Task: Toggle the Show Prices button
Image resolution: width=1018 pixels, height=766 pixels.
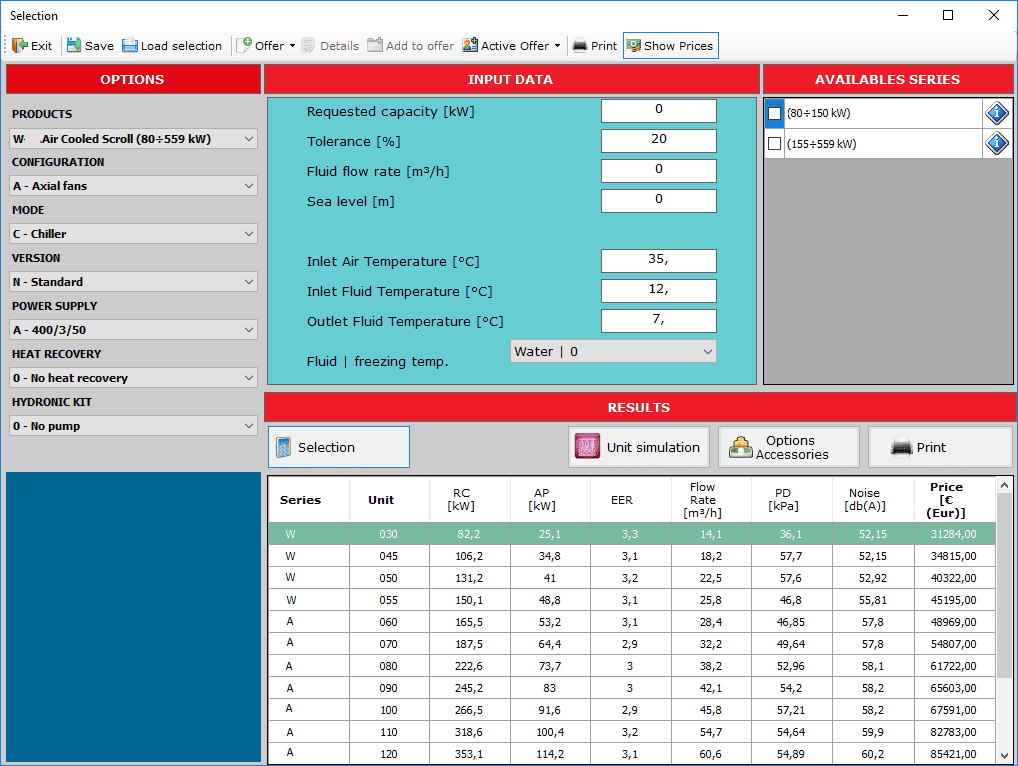Action: 670,46
